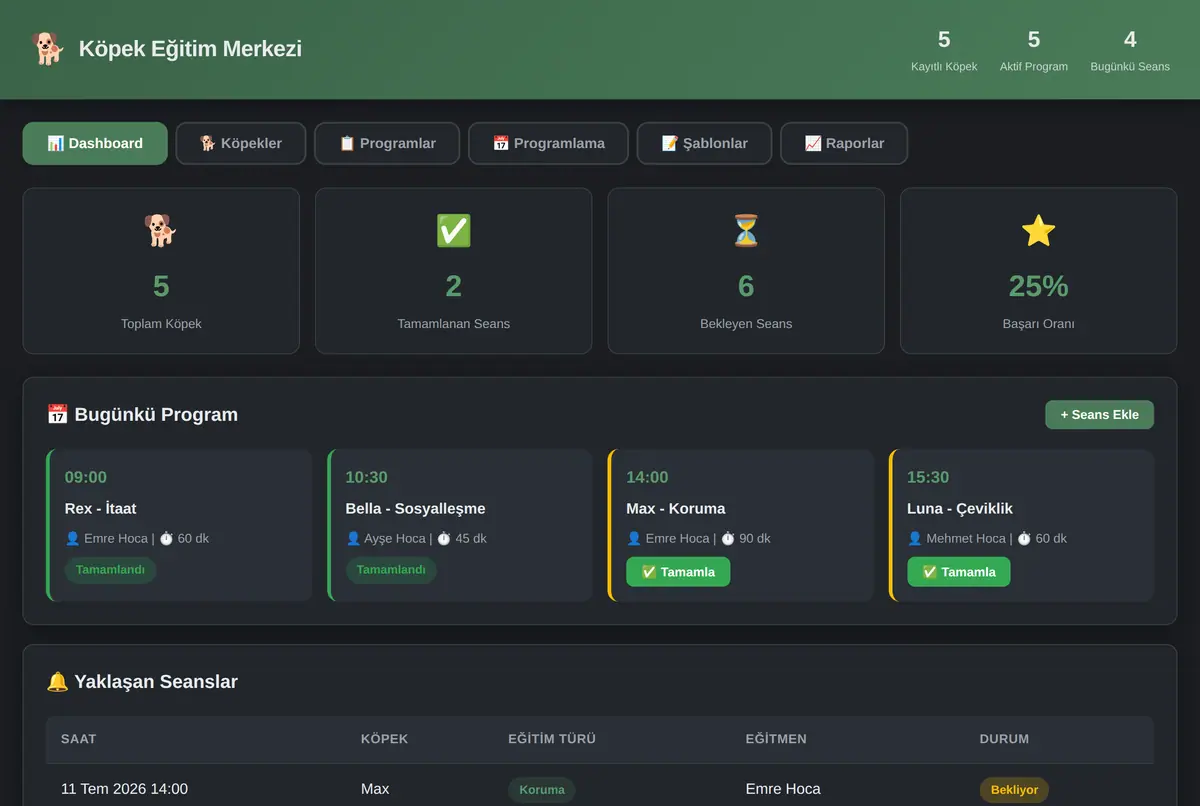
Task: Click the Bekliyor status badge for Max
Action: (1014, 790)
